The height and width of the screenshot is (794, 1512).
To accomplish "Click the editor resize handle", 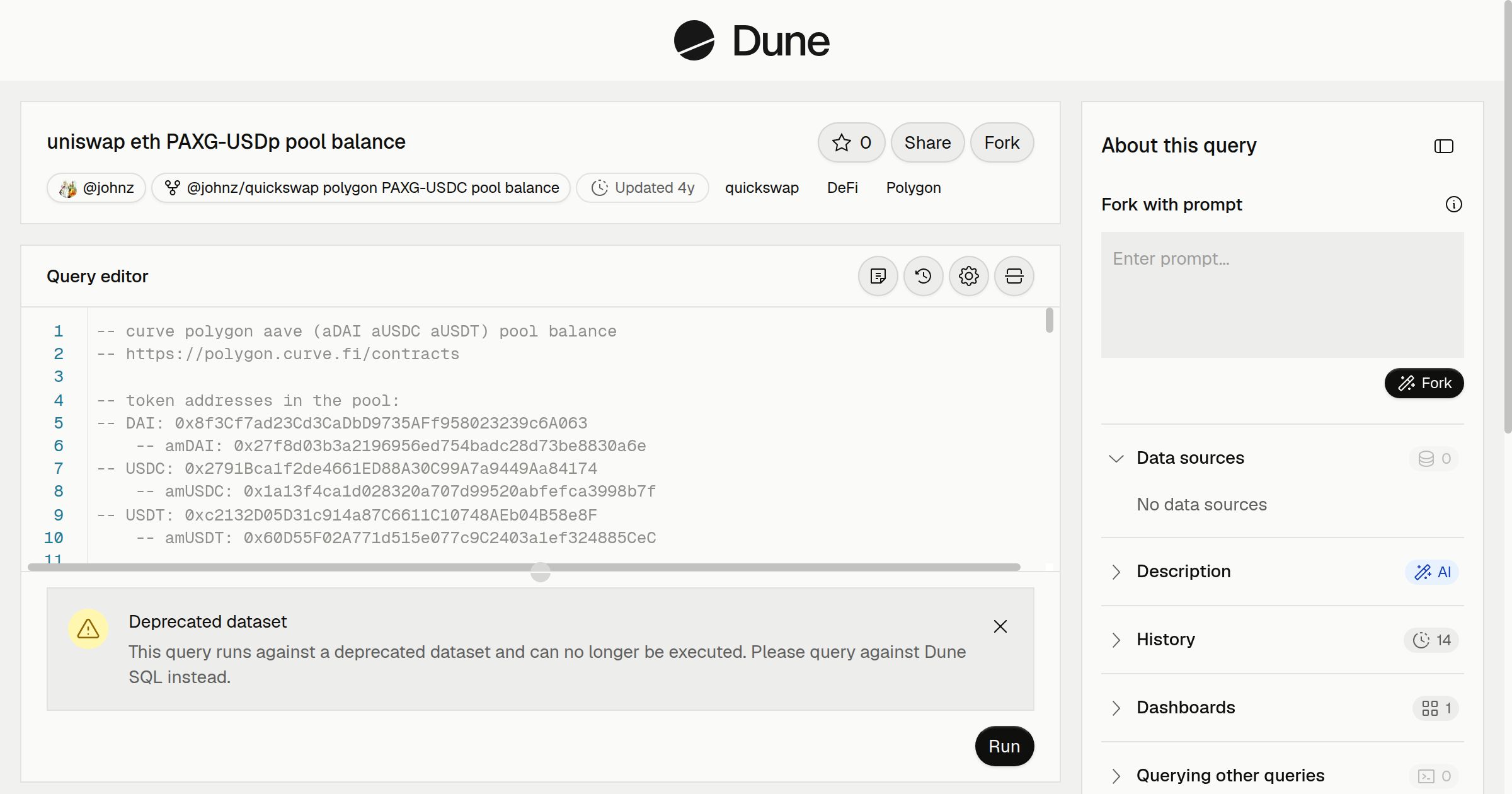I will click(x=541, y=572).
